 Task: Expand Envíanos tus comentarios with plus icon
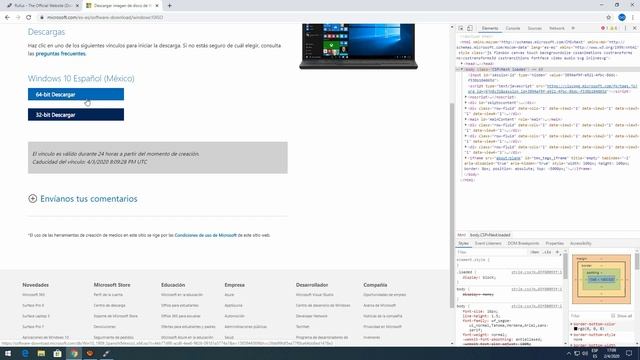(x=33, y=198)
